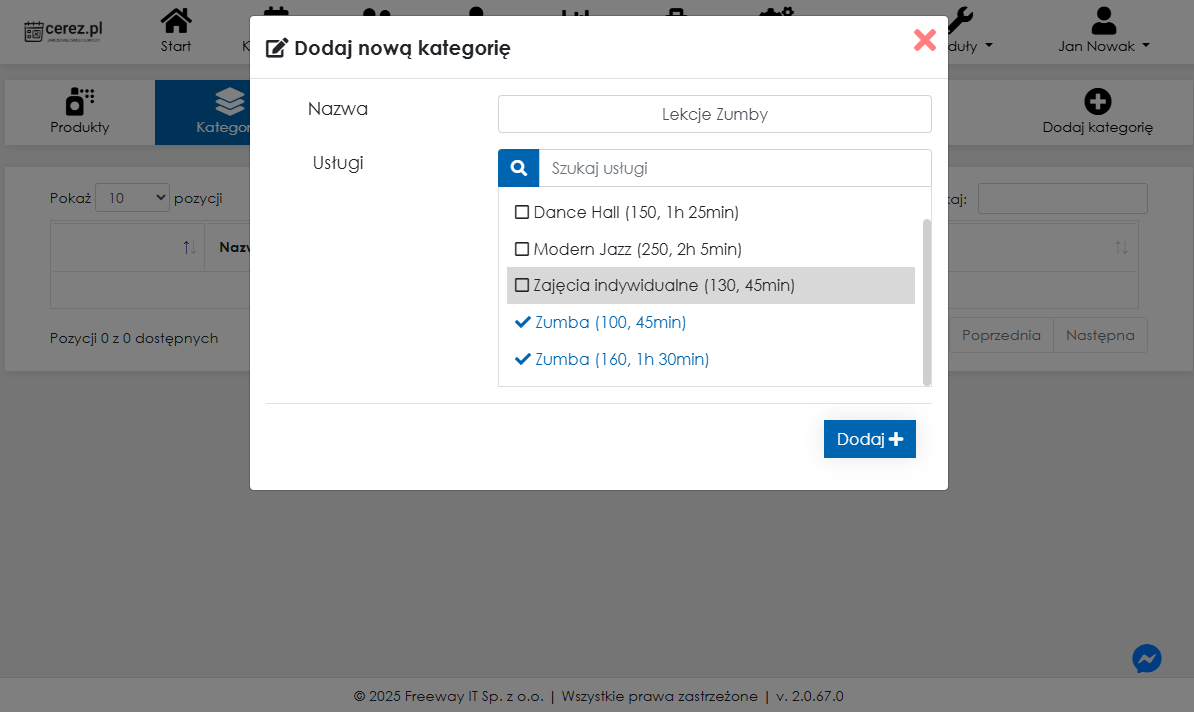This screenshot has height=712, width=1194.
Task: Open the Pokaż 10 pozycji dropdown
Action: (133, 198)
